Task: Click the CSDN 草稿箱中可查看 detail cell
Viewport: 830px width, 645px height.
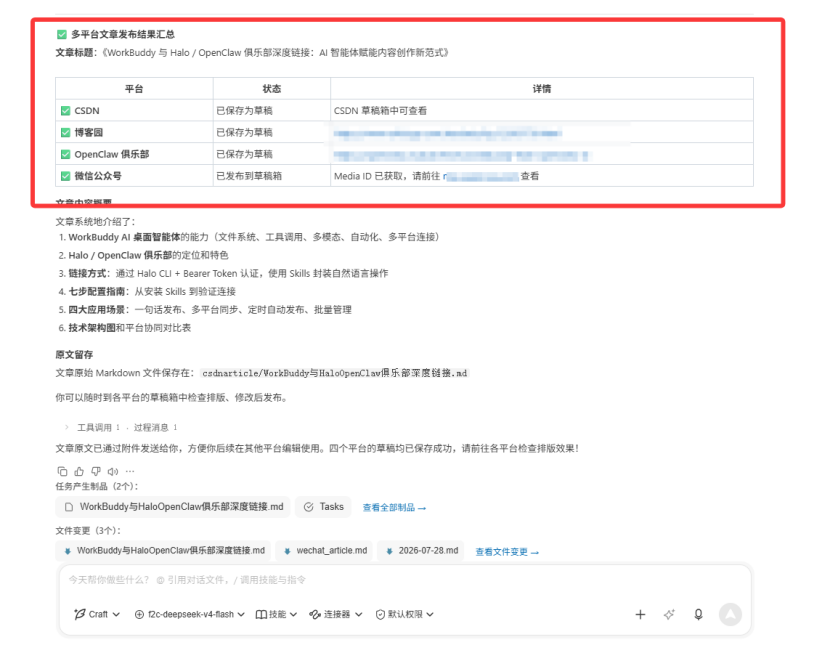Action: tap(542, 111)
